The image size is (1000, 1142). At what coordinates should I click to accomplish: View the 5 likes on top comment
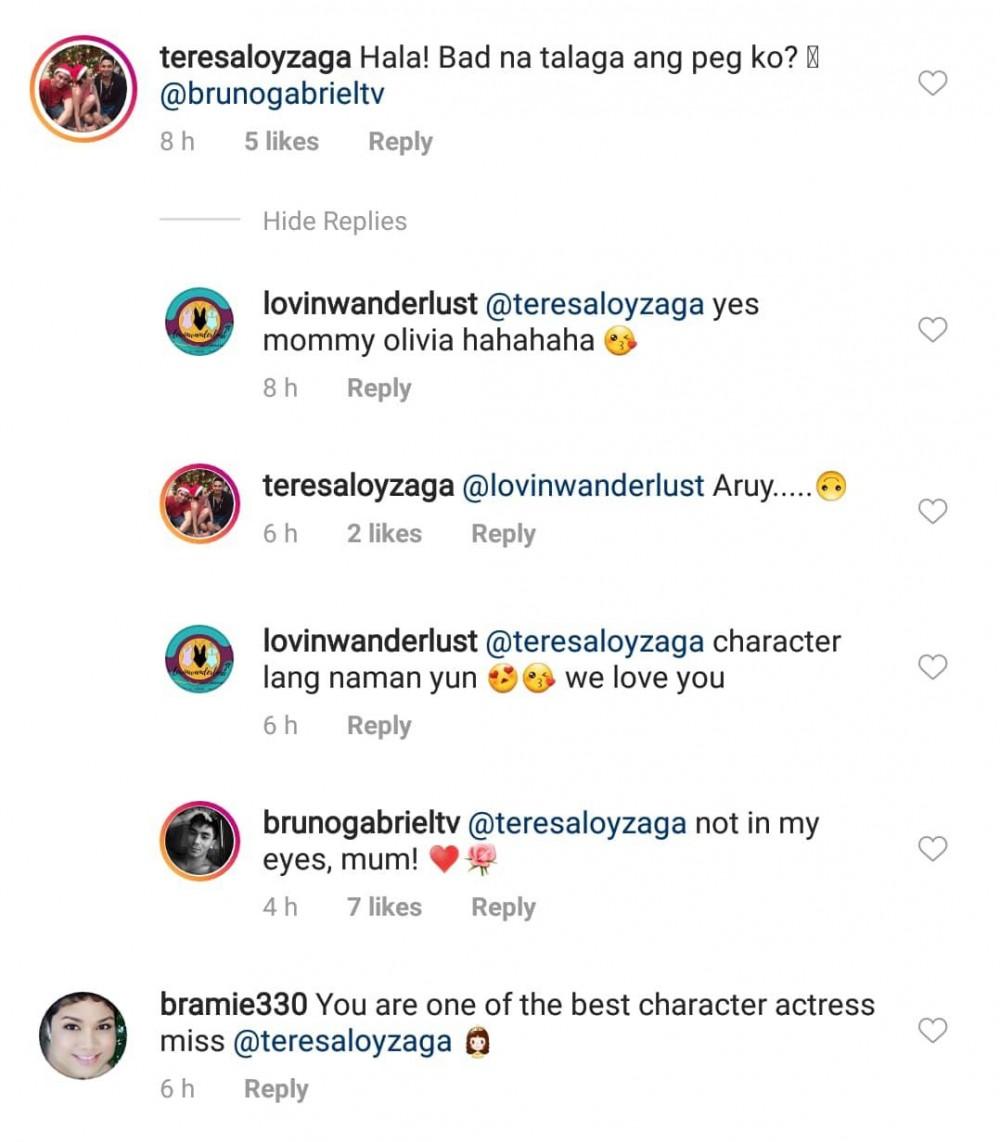click(281, 142)
